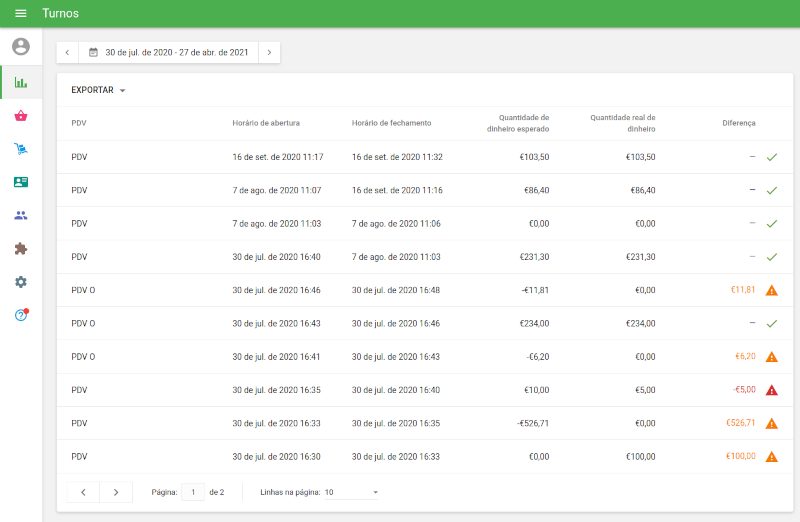Open the rows per page dropdown

[352, 492]
